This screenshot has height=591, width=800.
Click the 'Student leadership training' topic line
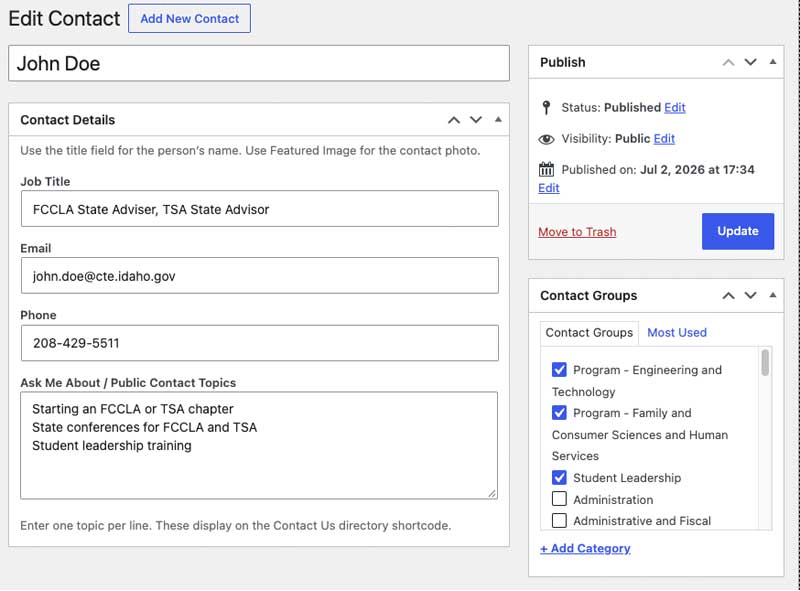112,446
